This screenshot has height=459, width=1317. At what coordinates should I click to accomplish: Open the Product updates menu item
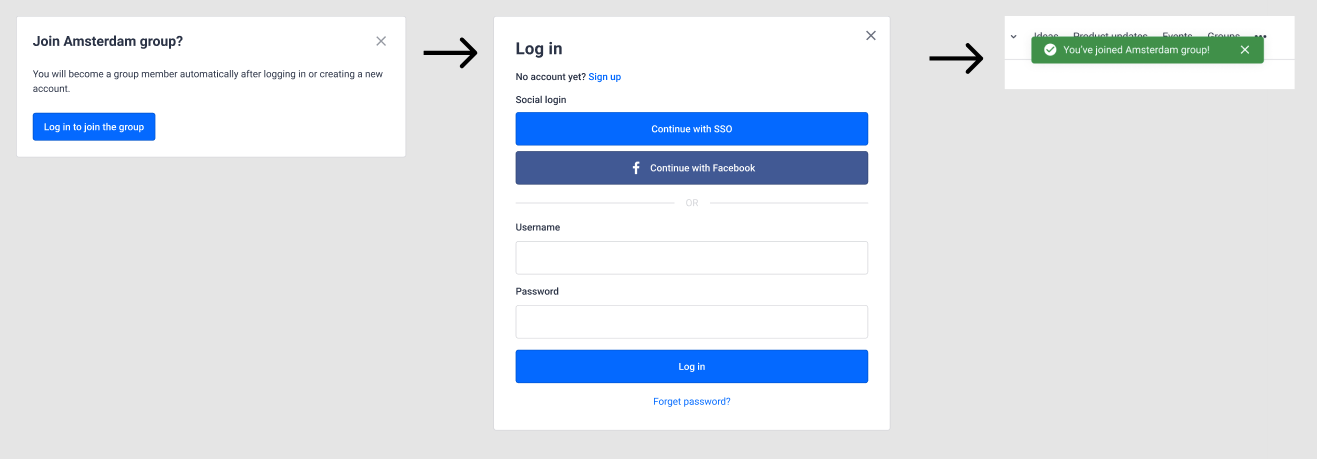point(1110,36)
